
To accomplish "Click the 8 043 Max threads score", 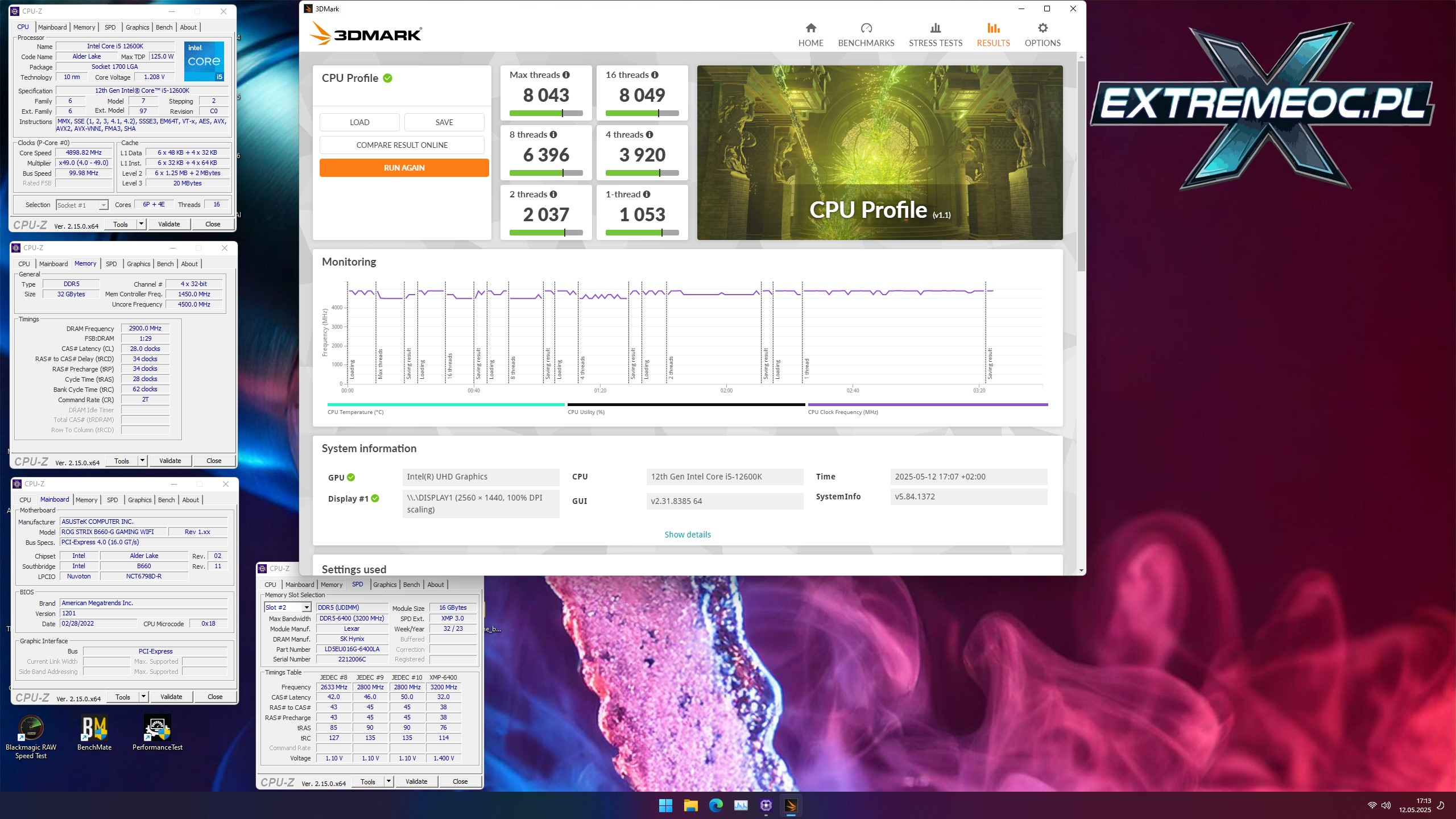I will (x=546, y=95).
